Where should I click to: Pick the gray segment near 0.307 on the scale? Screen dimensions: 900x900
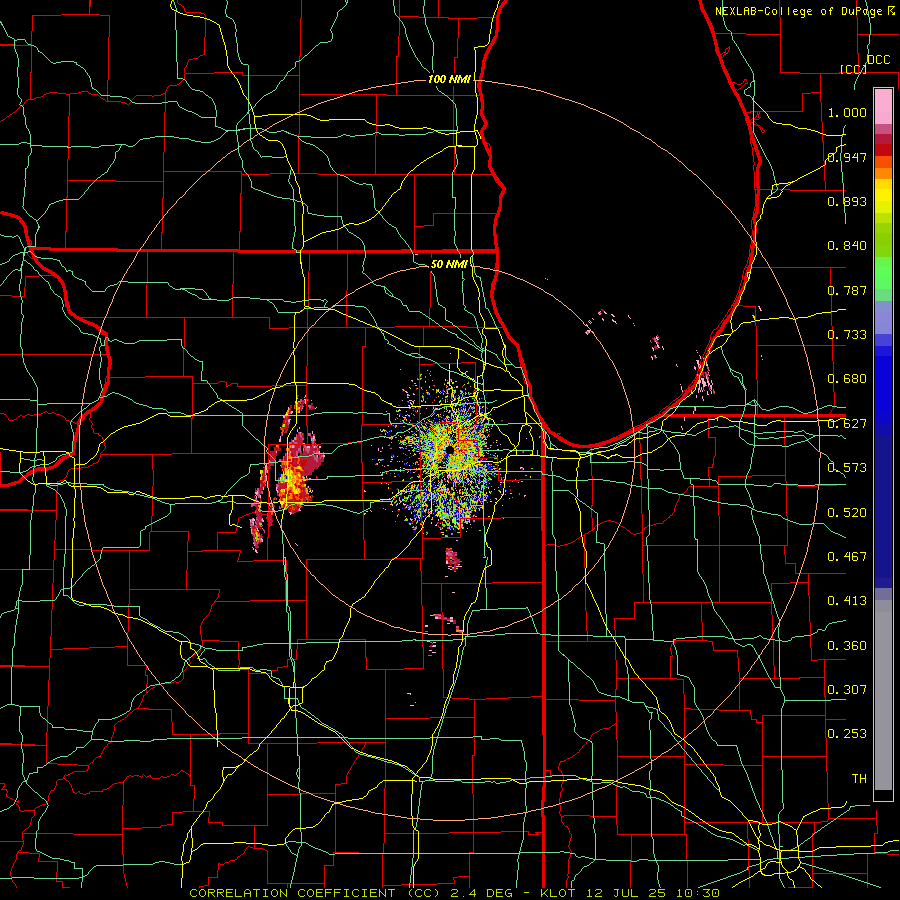point(883,695)
